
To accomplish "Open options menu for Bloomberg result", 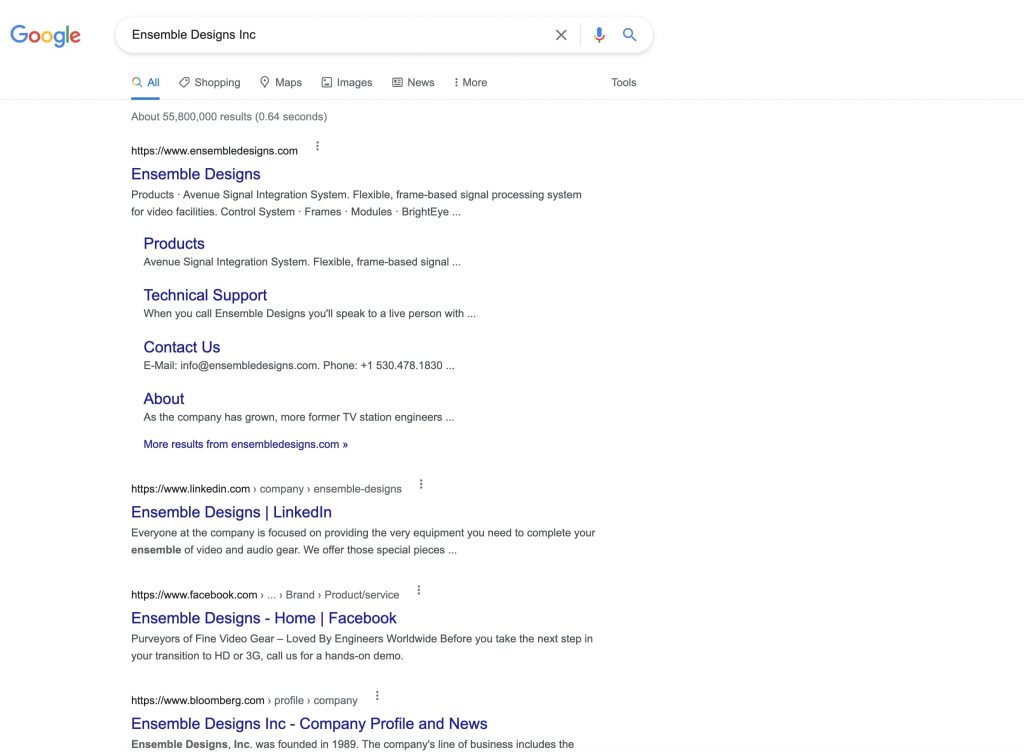I will [377, 696].
